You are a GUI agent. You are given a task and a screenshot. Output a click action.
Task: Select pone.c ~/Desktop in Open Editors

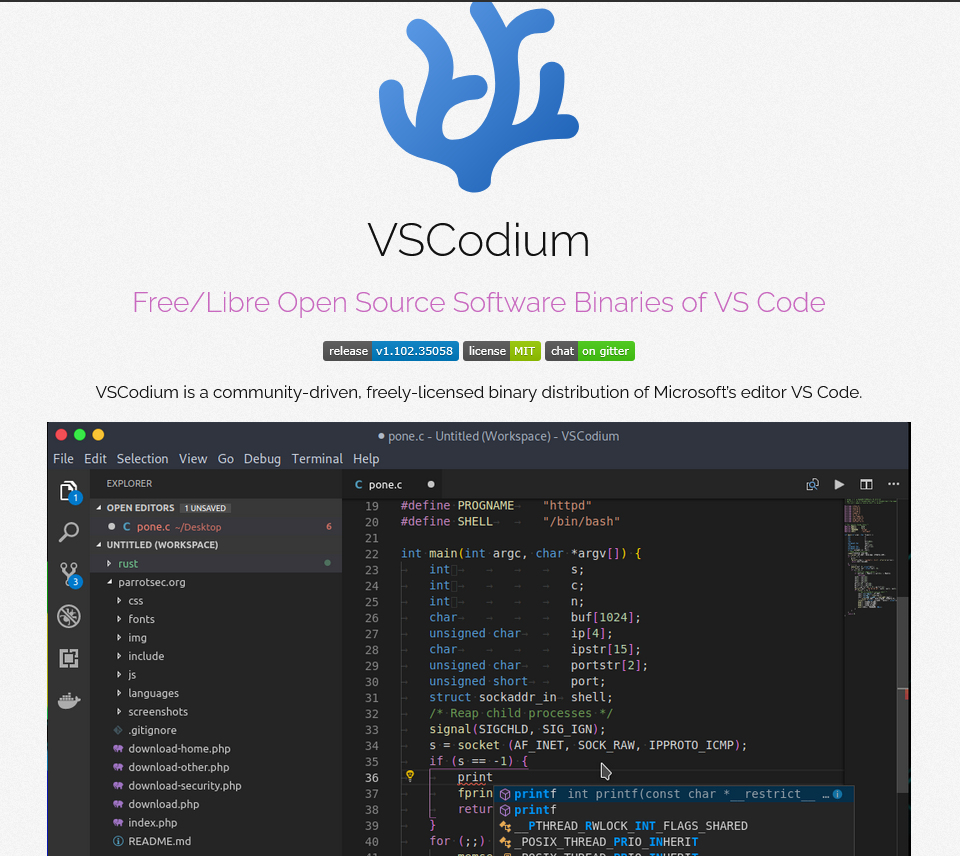(x=216, y=527)
